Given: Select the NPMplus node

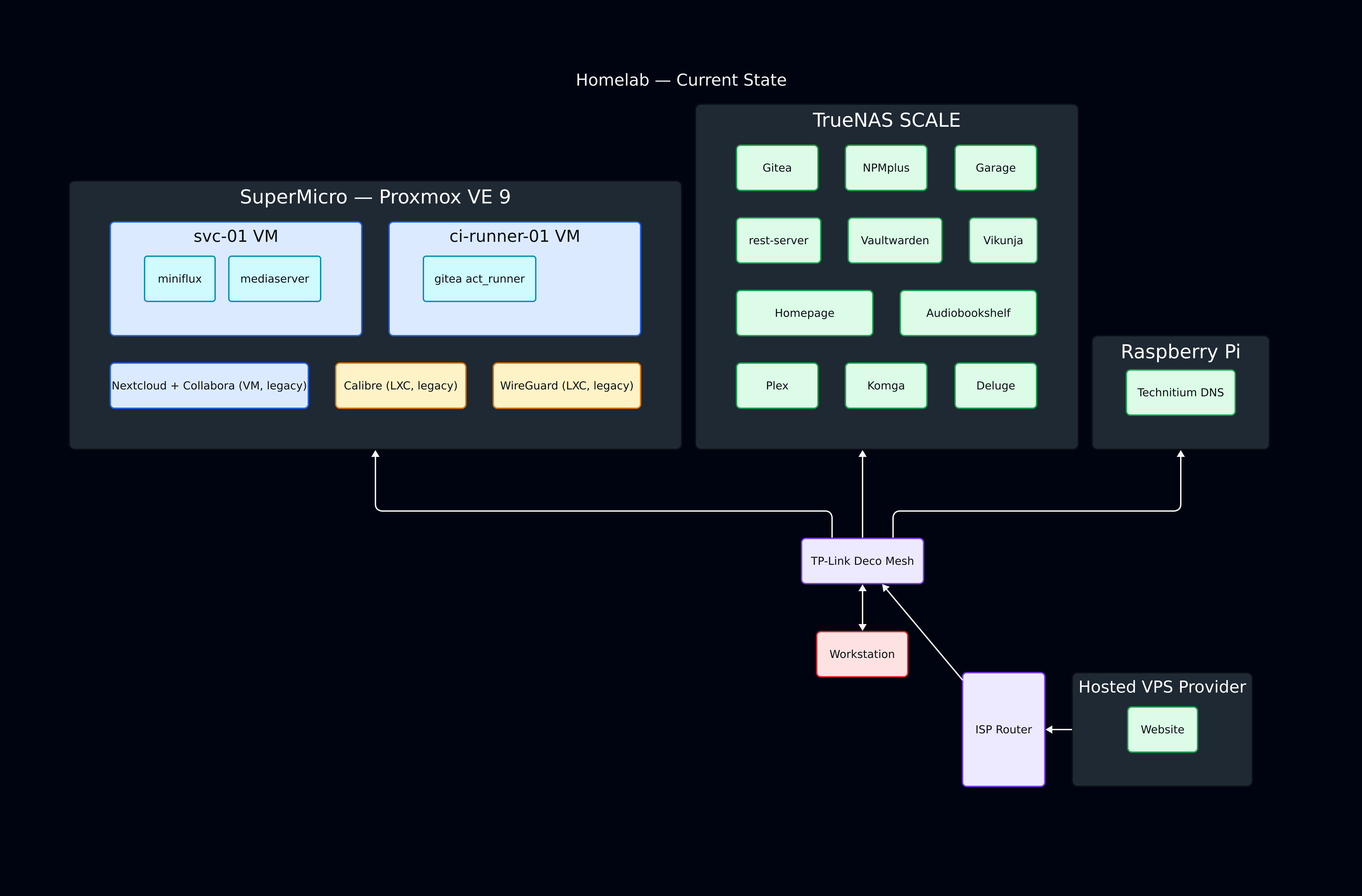Looking at the screenshot, I should pyautogui.click(x=886, y=167).
